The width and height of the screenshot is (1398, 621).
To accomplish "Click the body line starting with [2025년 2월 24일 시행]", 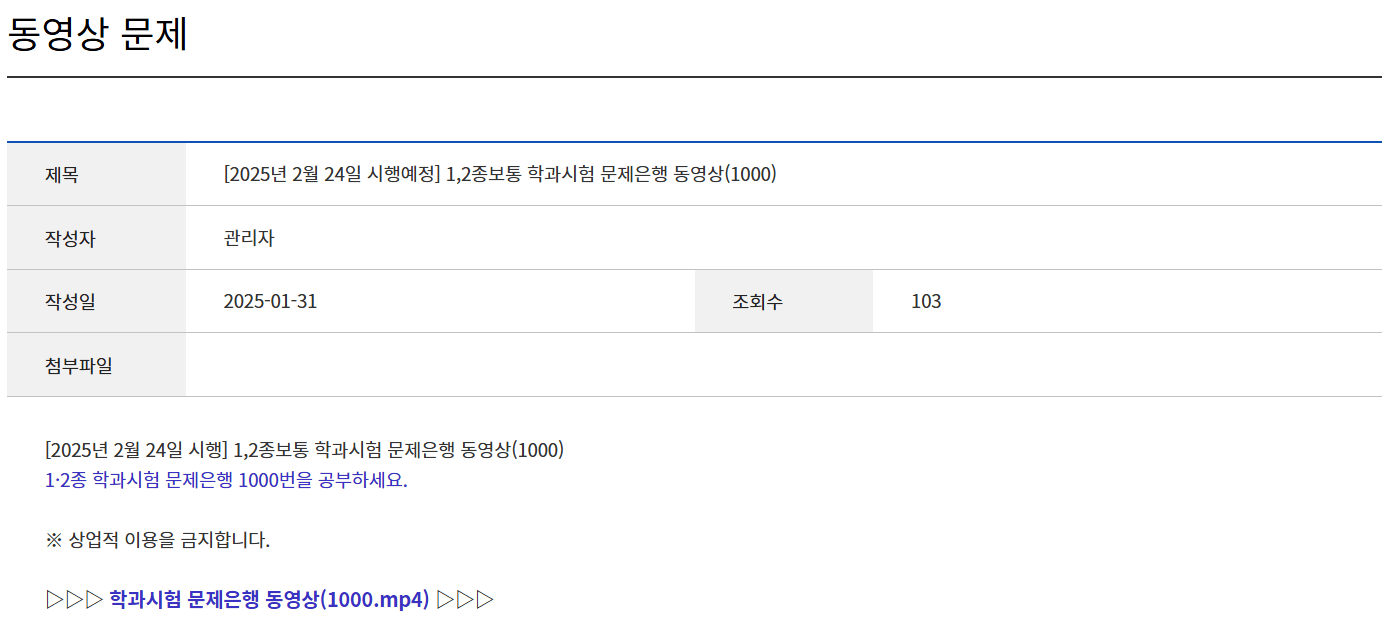I will tap(305, 450).
